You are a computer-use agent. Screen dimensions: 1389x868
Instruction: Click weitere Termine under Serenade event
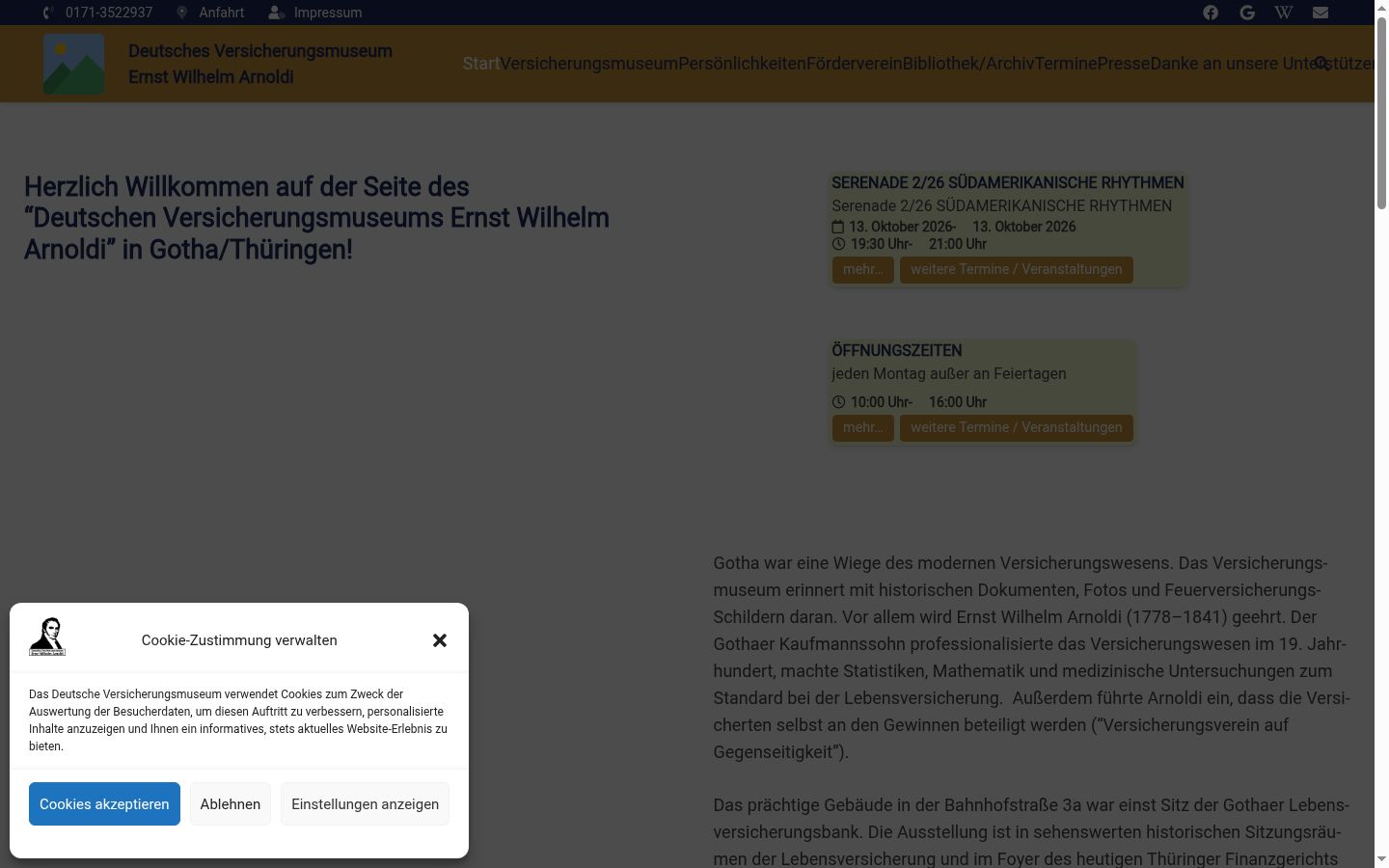tap(1017, 270)
